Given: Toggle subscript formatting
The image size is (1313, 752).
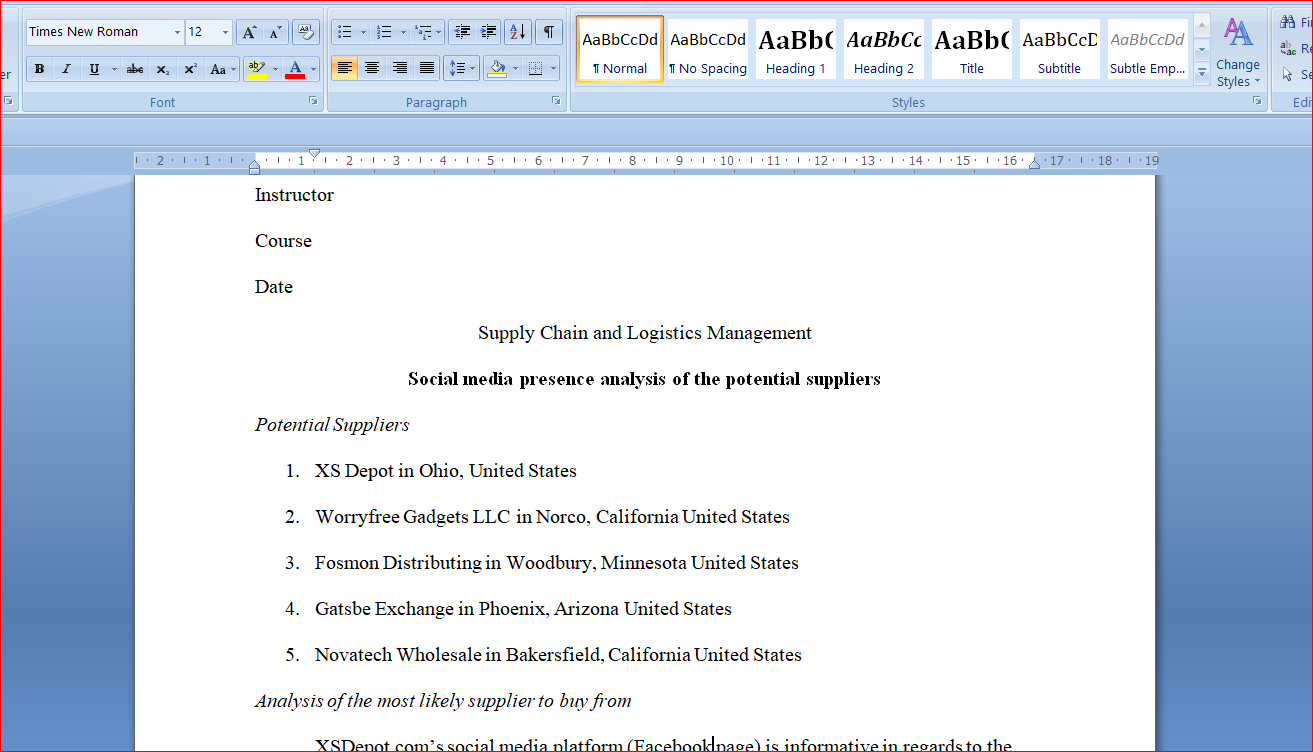Looking at the screenshot, I should pyautogui.click(x=162, y=69).
